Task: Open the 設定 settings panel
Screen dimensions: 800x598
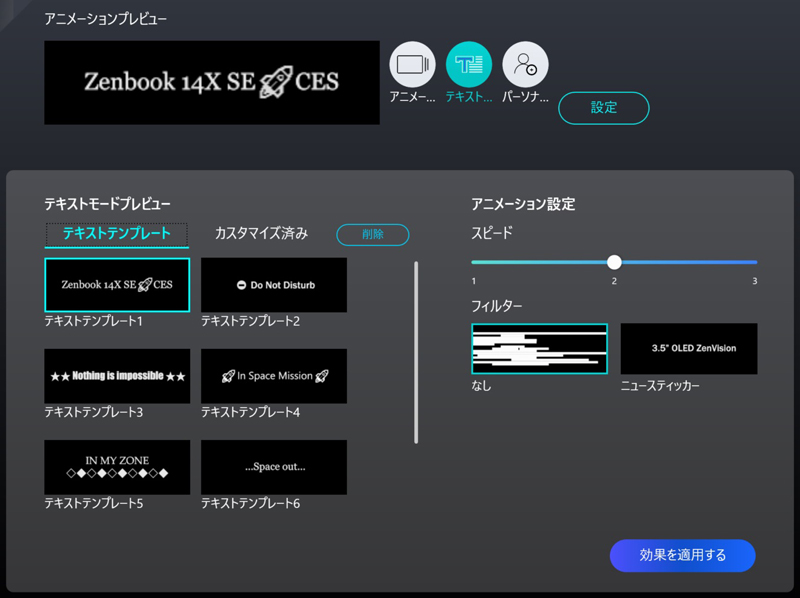Action: (x=604, y=108)
